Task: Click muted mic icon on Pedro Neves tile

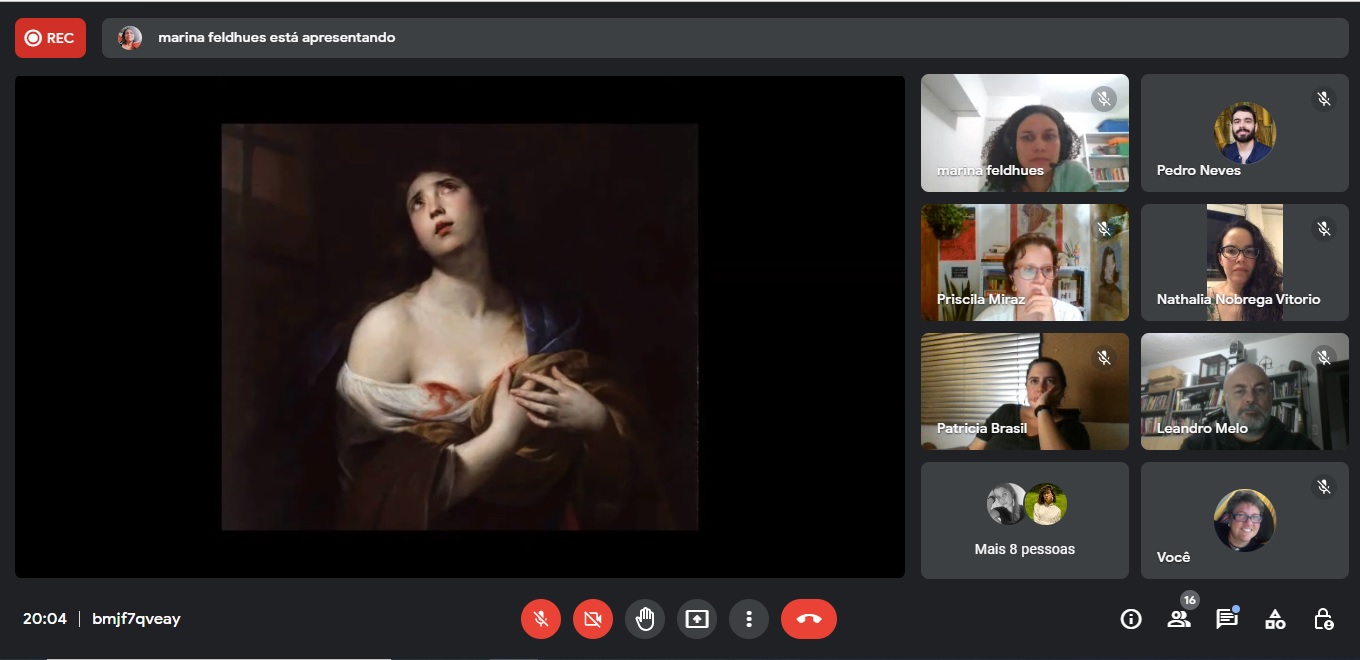Action: pyautogui.click(x=1324, y=99)
